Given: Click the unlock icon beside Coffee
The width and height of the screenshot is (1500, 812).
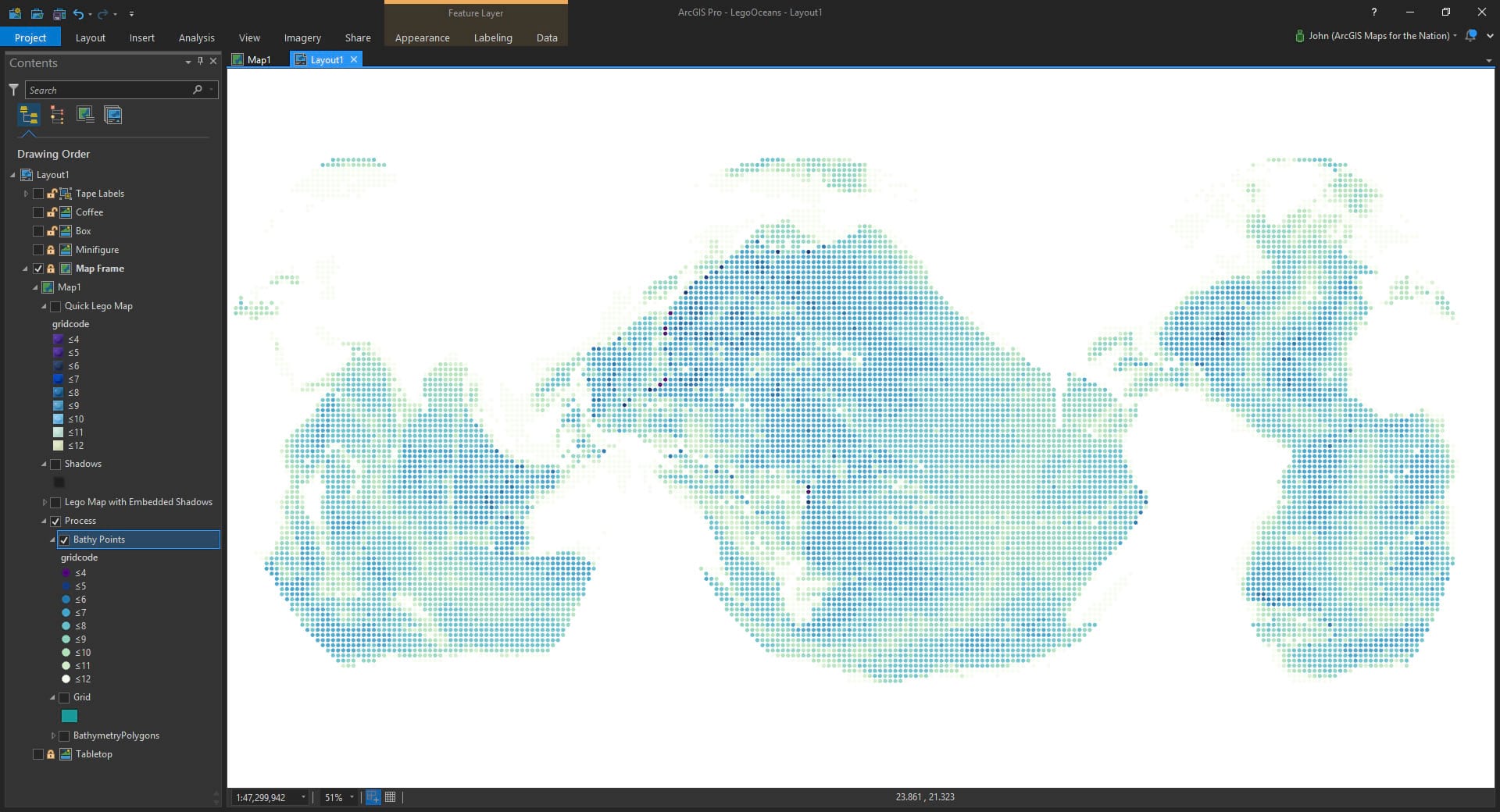Looking at the screenshot, I should (52, 212).
